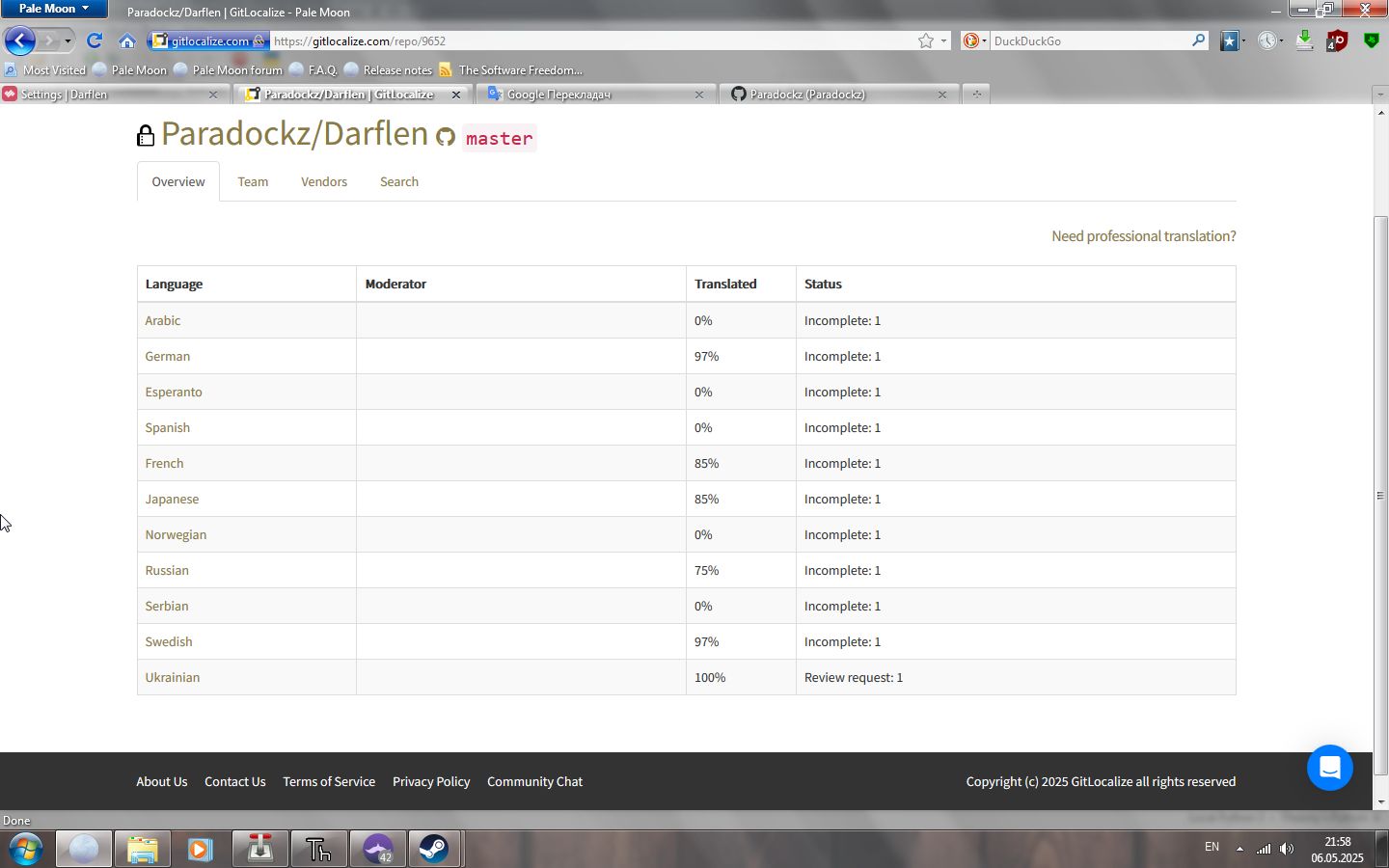Go forward with the browser Forward arrow
Image resolution: width=1389 pixels, height=868 pixels.
(48, 41)
